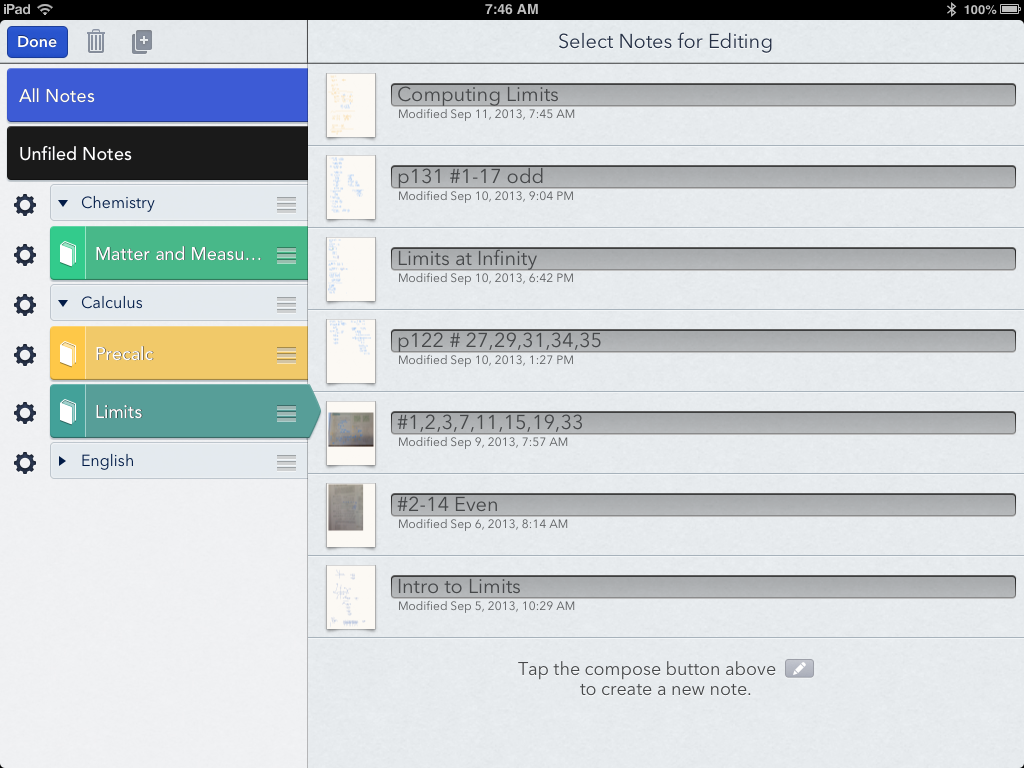The height and width of the screenshot is (768, 1024).
Task: Tap reorder handle on Calculus divider
Action: [286, 304]
